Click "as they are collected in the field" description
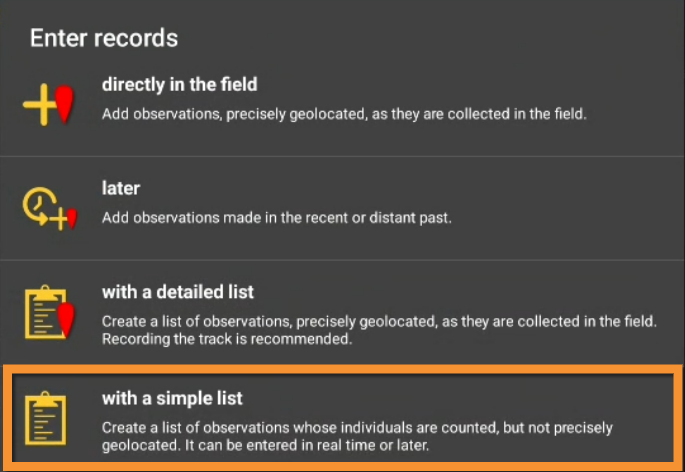The image size is (685, 472). tap(478, 114)
